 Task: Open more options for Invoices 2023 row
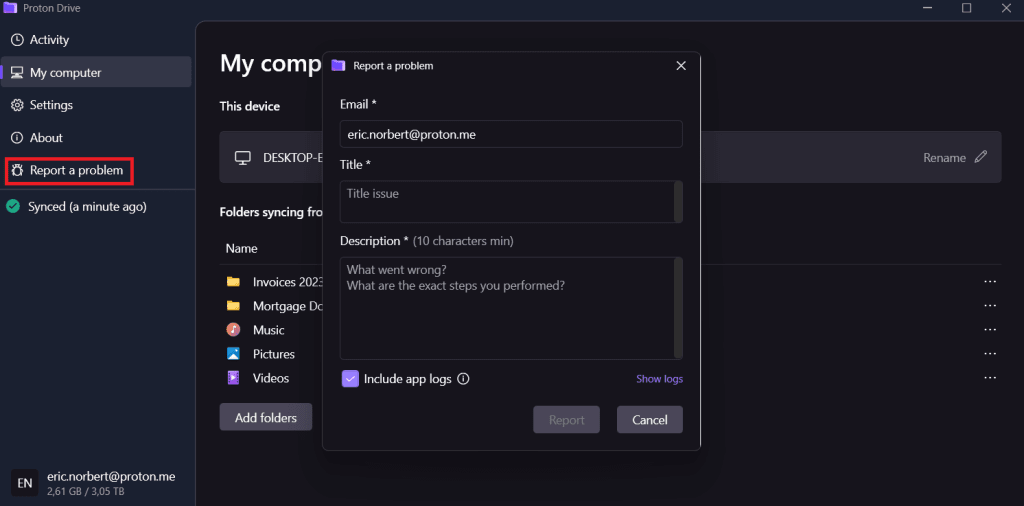(990, 281)
